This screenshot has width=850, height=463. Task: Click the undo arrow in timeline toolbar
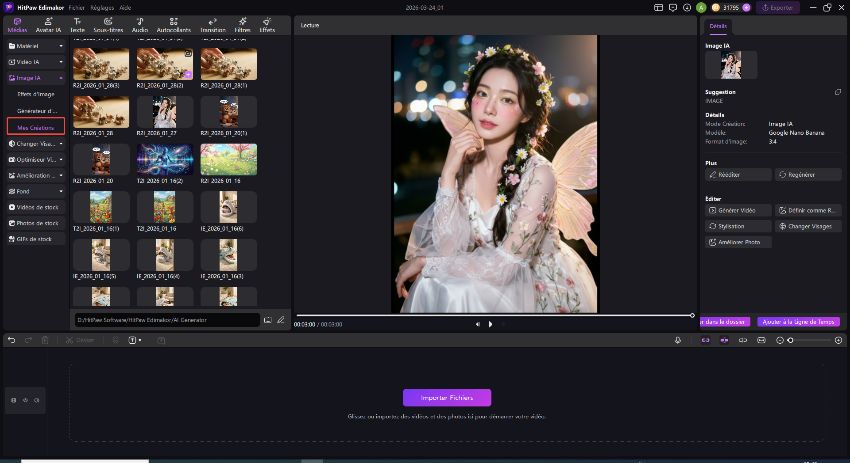pyautogui.click(x=11, y=340)
